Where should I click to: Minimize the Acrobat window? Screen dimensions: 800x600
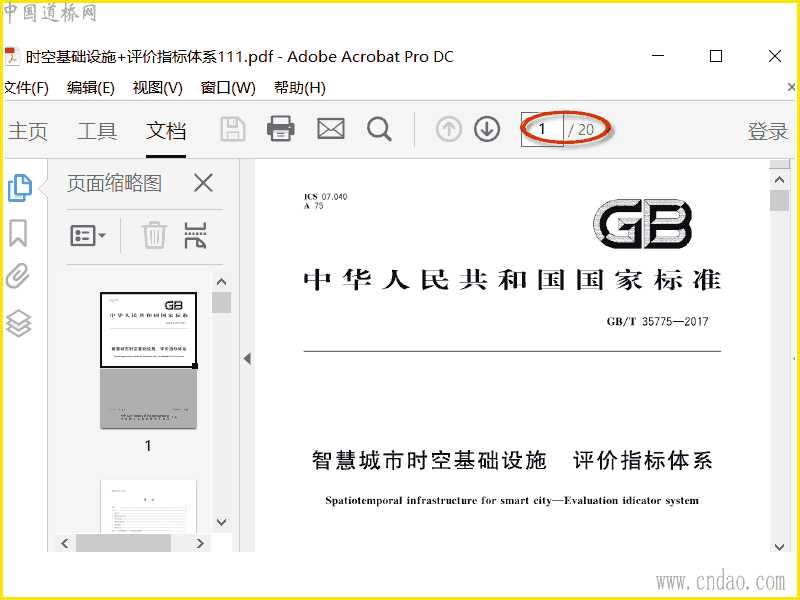pyautogui.click(x=658, y=56)
